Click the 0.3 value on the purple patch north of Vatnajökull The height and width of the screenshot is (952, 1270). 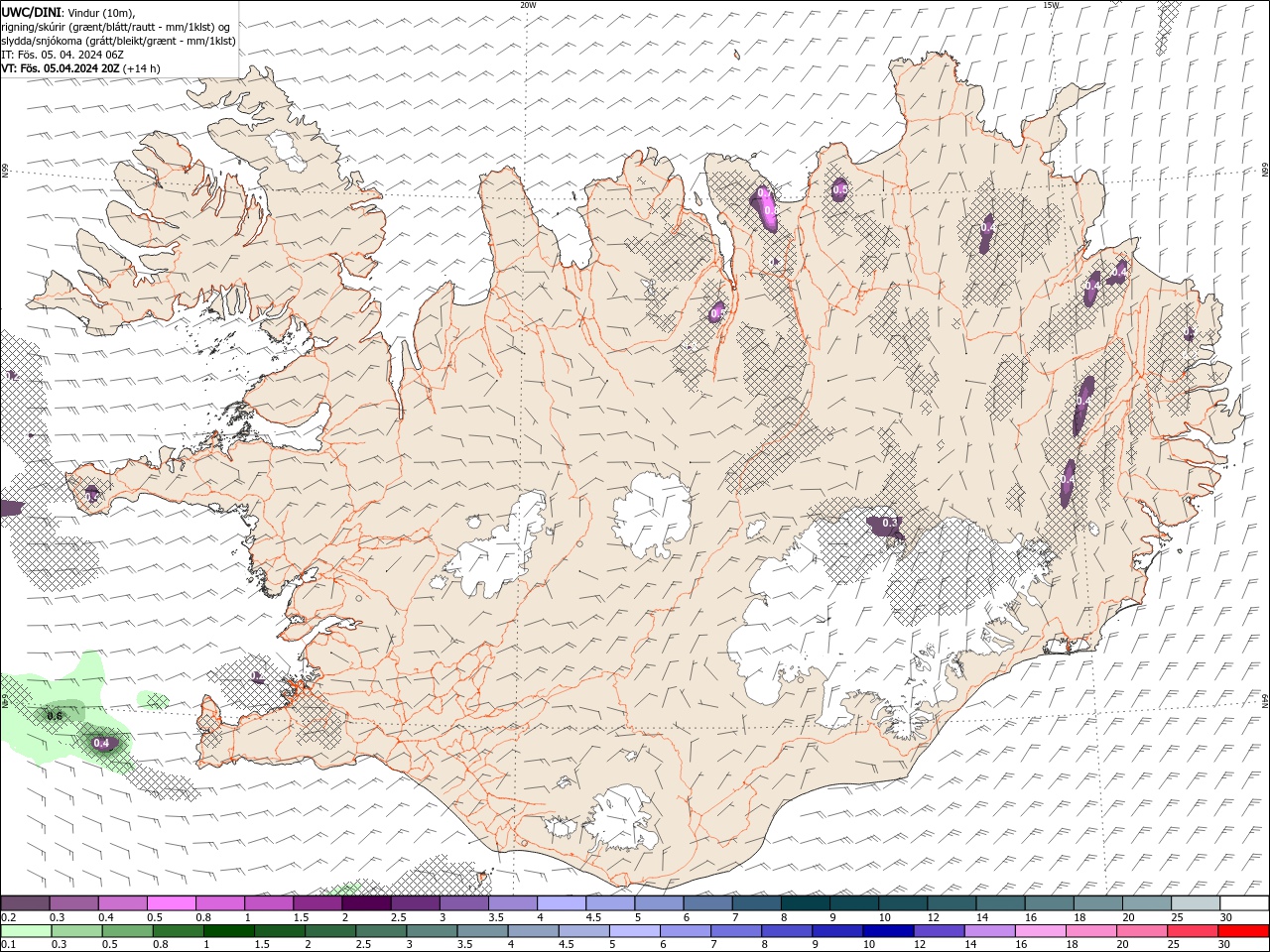[890, 523]
